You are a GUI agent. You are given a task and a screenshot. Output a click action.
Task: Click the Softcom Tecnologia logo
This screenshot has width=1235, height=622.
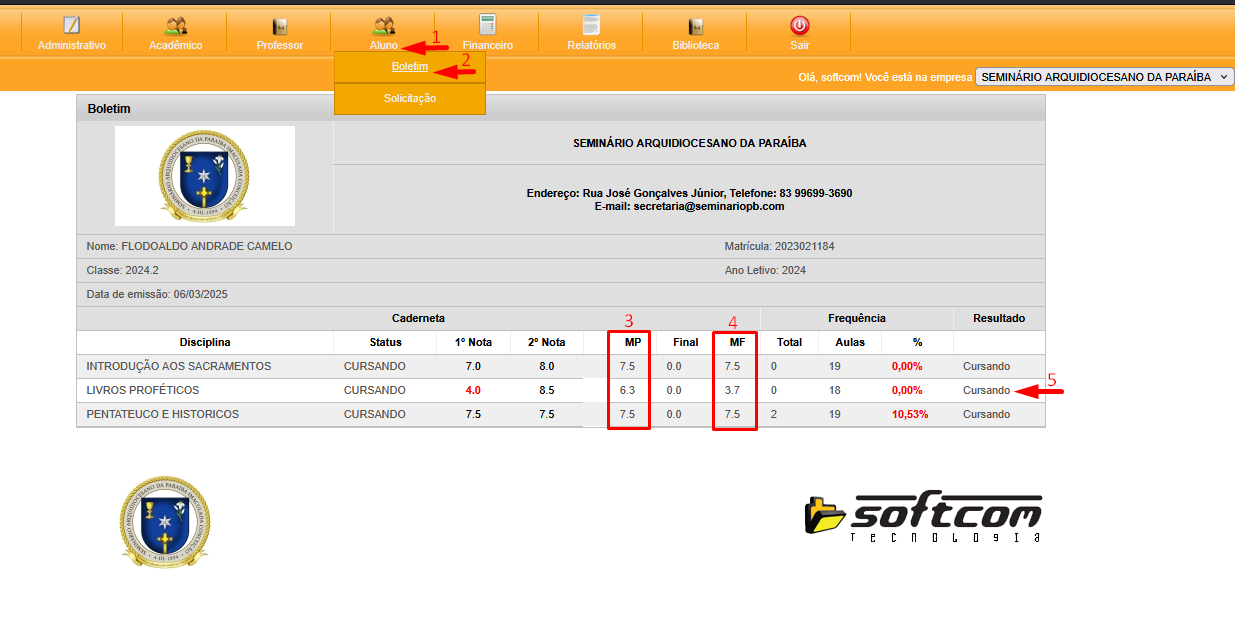coord(923,516)
